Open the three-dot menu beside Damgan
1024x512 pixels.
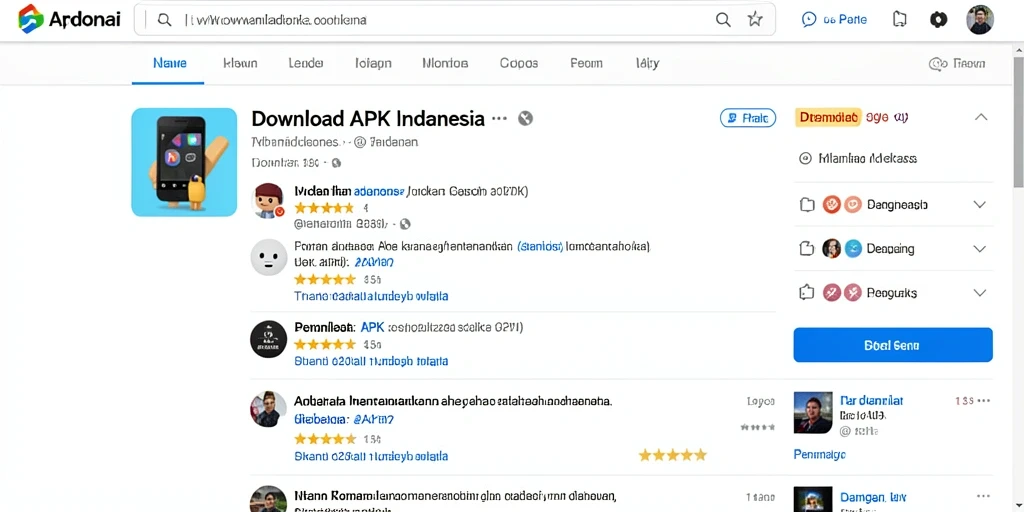(x=984, y=496)
